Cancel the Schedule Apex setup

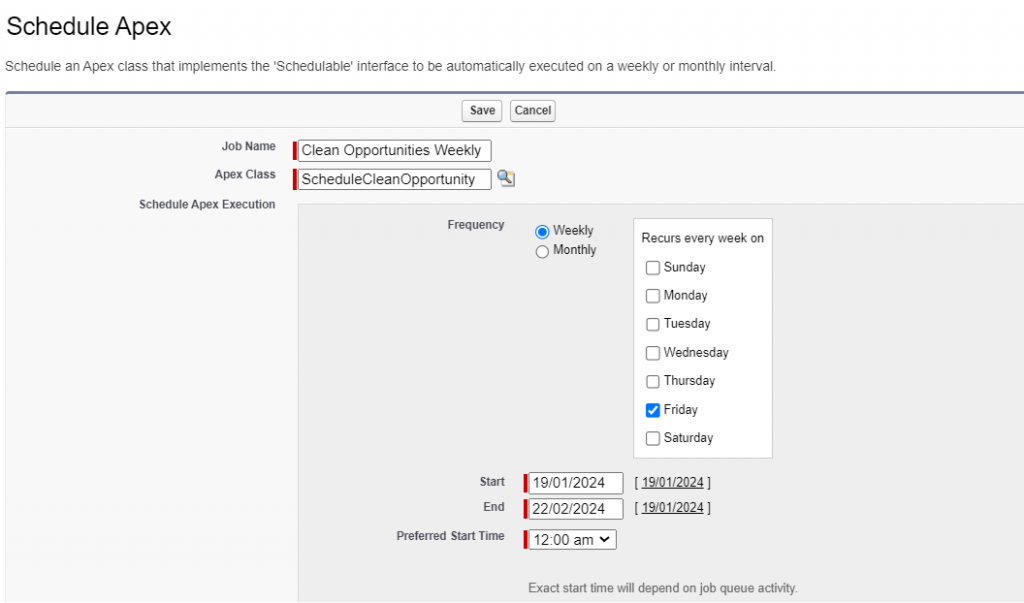pyautogui.click(x=532, y=111)
